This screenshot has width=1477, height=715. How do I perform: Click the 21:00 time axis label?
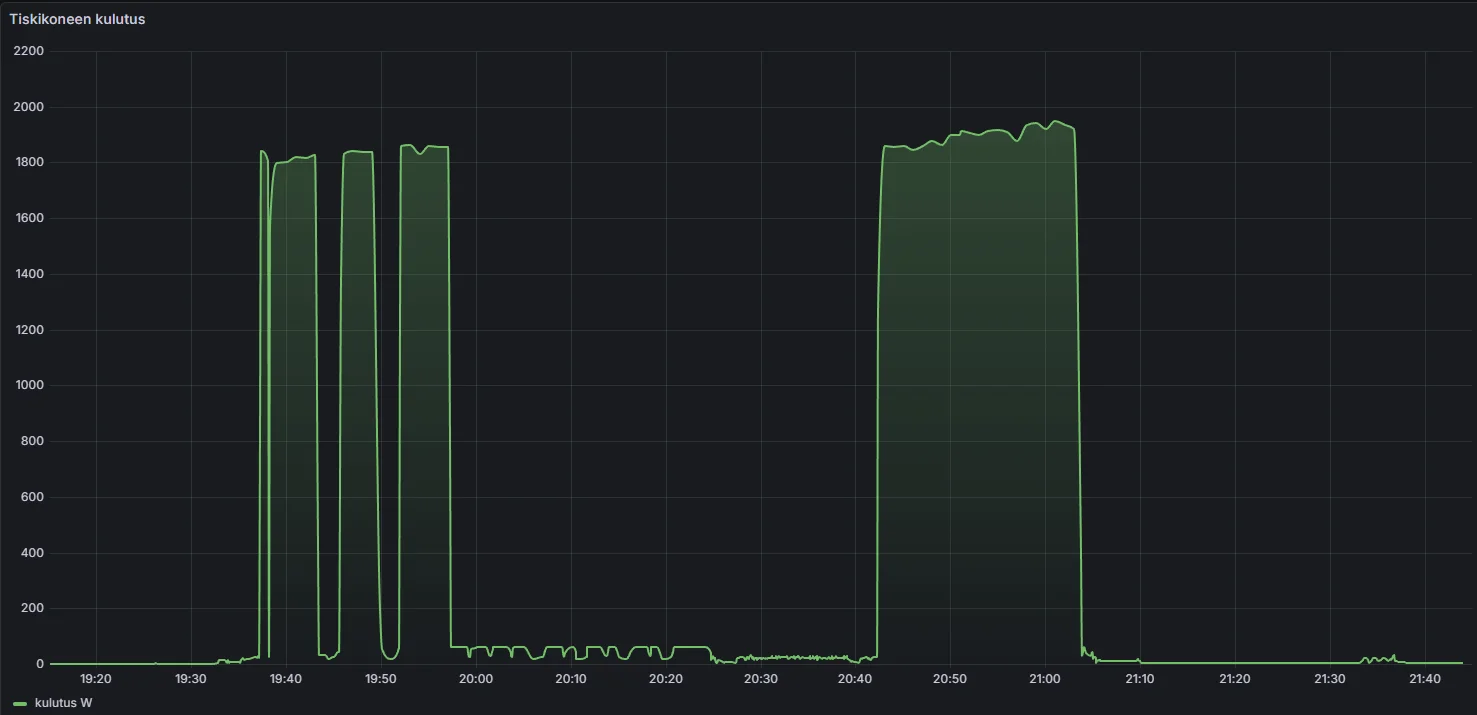pos(1045,679)
